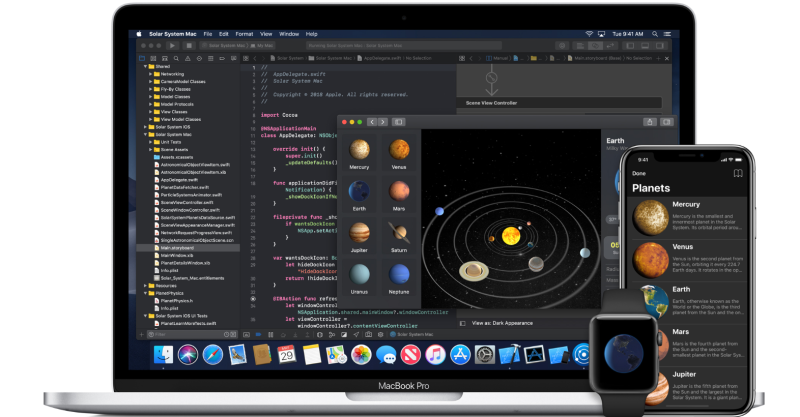
Task: Click the Scene View Controller bar
Action: pyautogui.click(x=559, y=103)
